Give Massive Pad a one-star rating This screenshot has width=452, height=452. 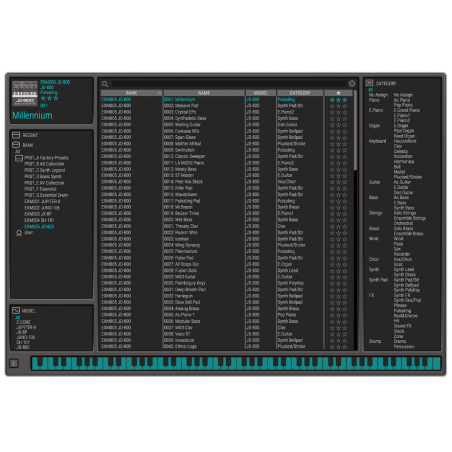click(332, 106)
